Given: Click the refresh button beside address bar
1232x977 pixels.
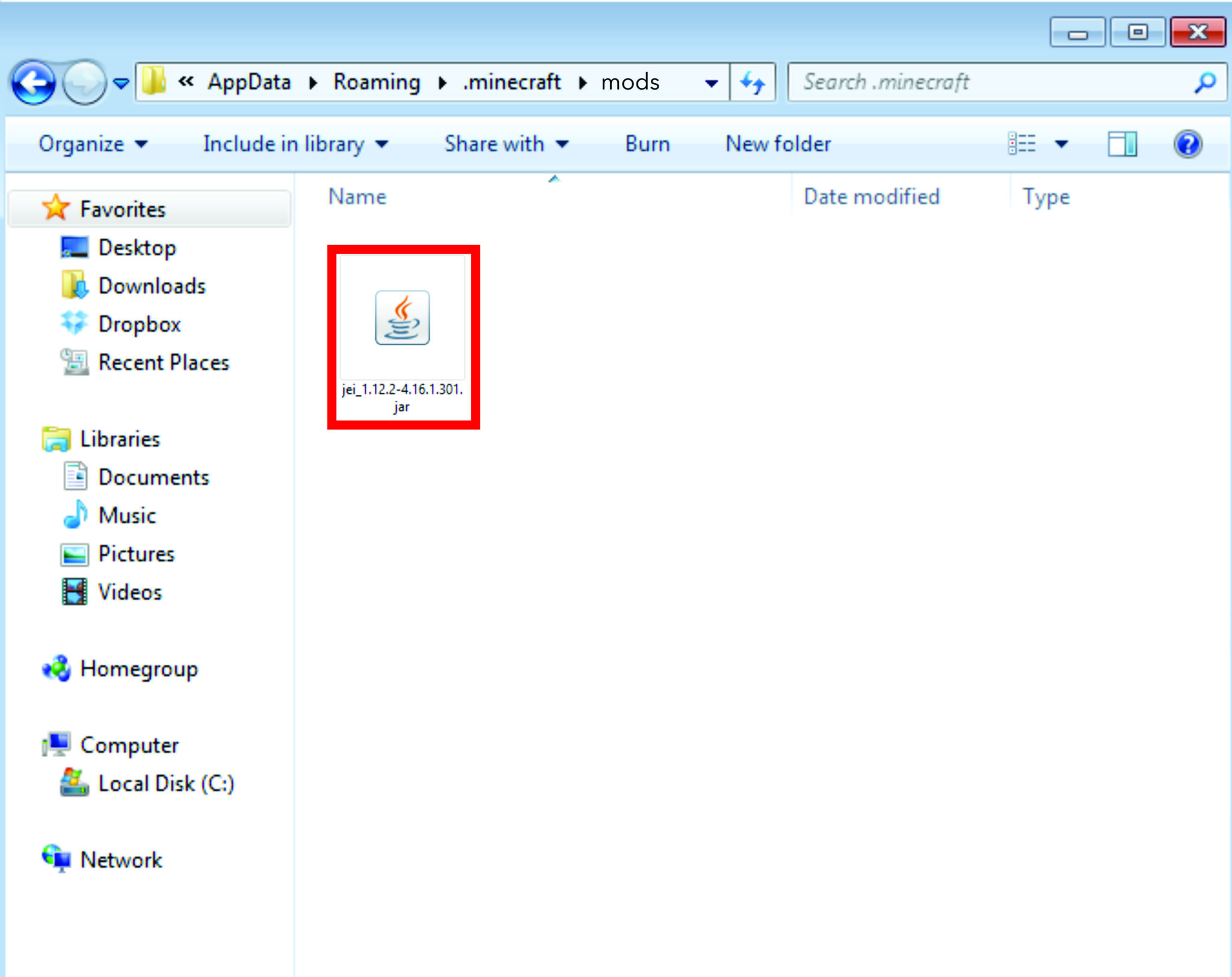Looking at the screenshot, I should [753, 82].
